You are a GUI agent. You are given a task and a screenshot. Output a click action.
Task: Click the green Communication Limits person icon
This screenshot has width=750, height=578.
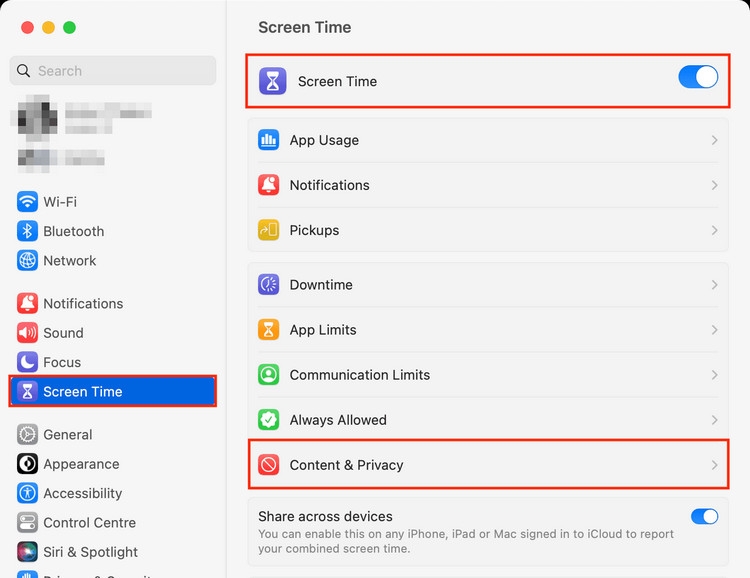pos(268,374)
